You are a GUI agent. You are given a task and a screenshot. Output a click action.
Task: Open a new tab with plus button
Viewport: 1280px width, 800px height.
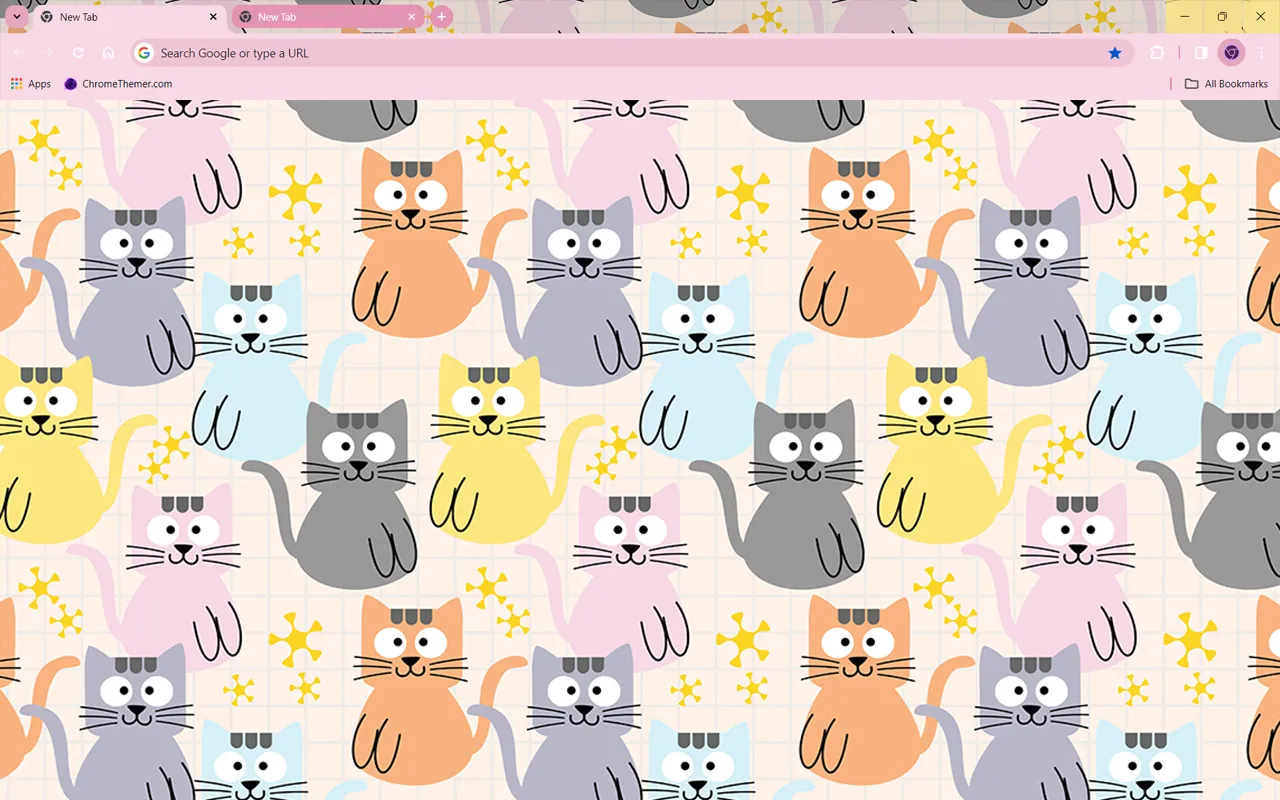[441, 17]
